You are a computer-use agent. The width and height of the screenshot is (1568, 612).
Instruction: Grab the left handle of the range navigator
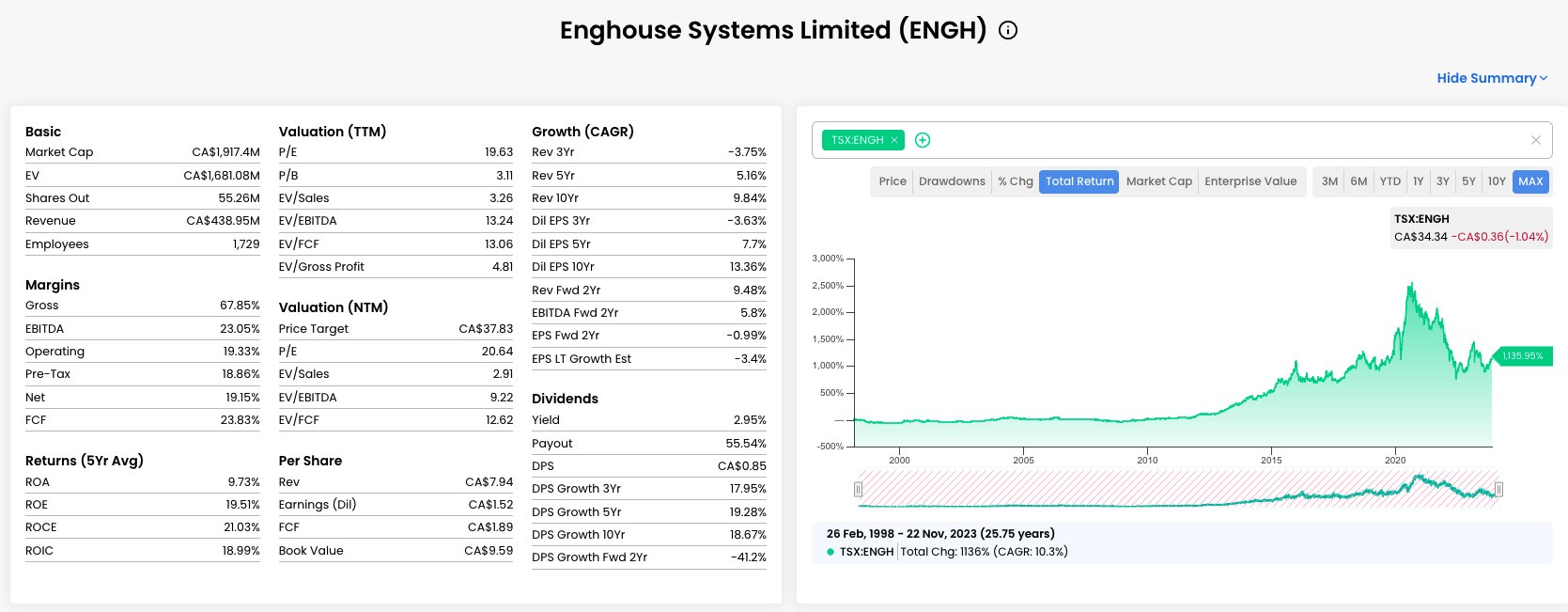coord(858,489)
